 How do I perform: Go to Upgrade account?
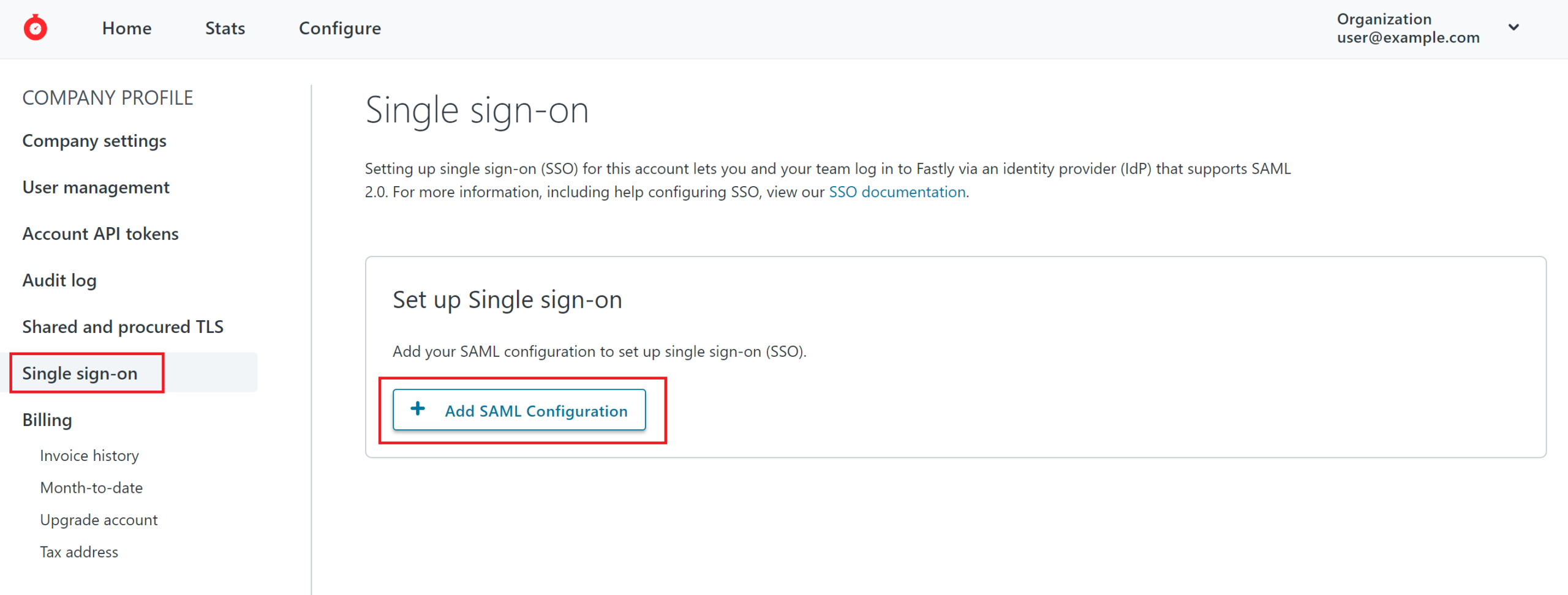[99, 520]
